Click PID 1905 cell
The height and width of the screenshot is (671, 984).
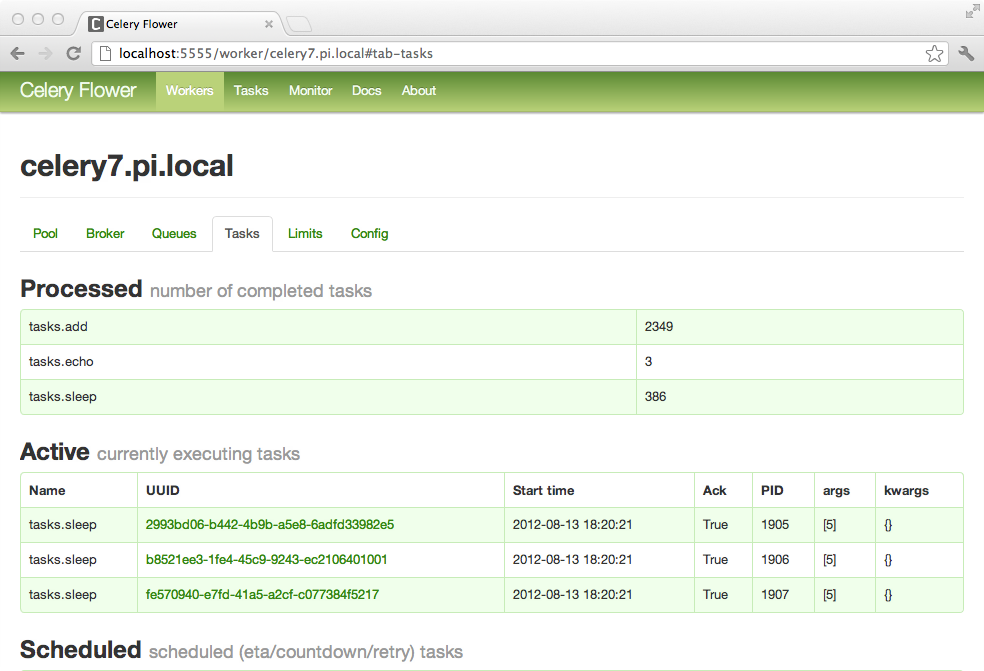pos(775,525)
